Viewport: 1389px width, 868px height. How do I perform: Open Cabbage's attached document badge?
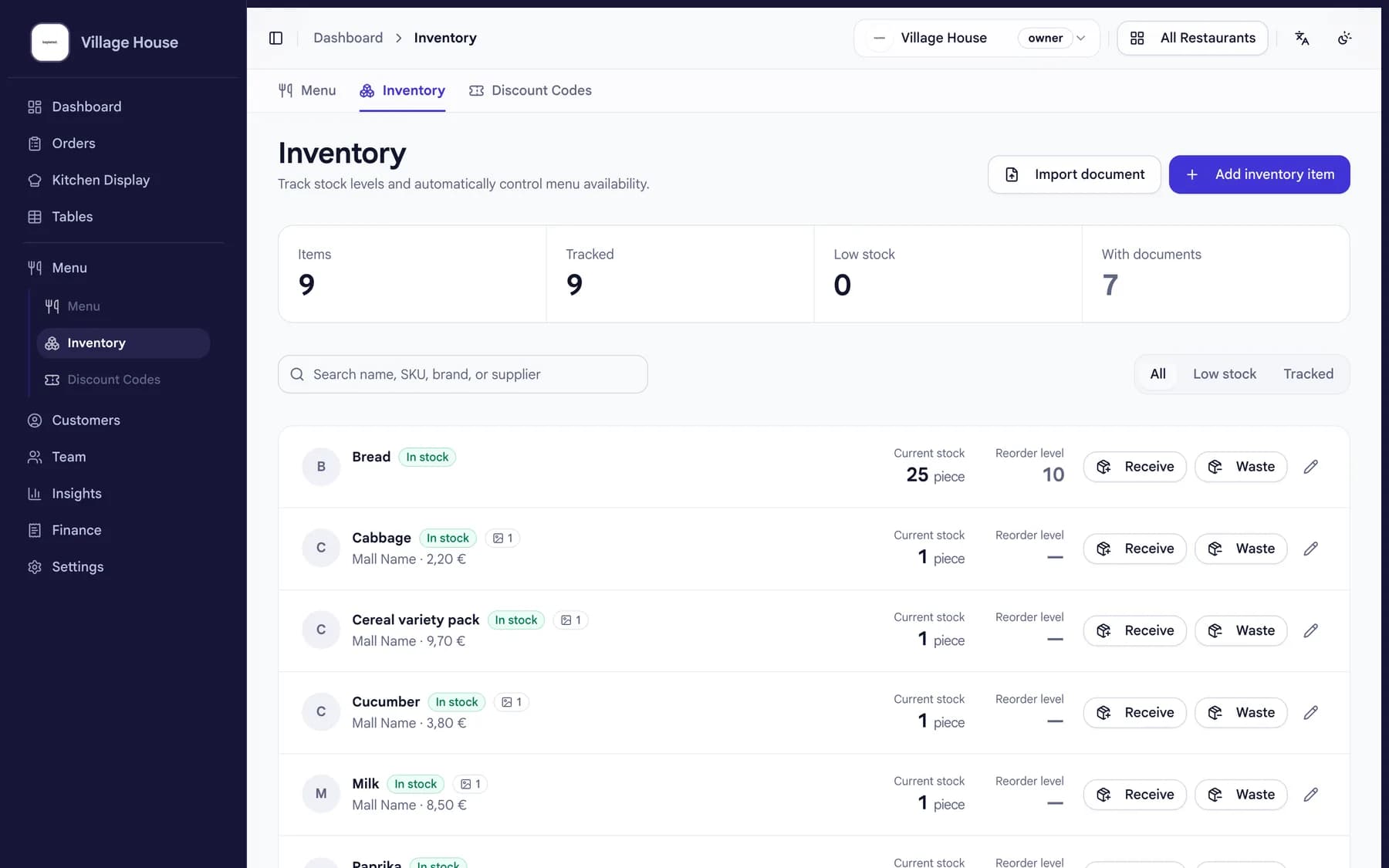pyautogui.click(x=502, y=538)
